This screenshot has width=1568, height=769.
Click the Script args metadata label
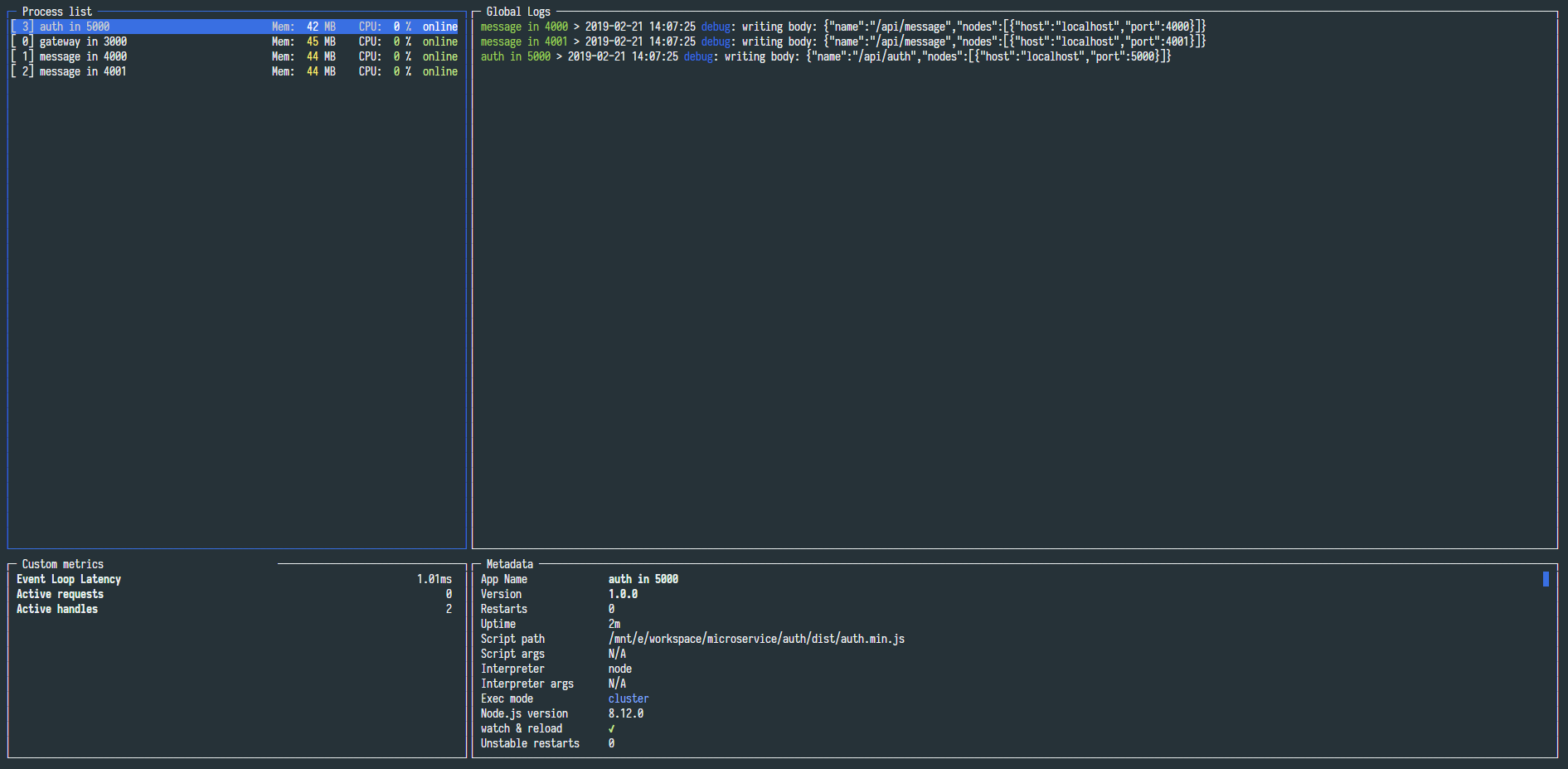(x=512, y=654)
